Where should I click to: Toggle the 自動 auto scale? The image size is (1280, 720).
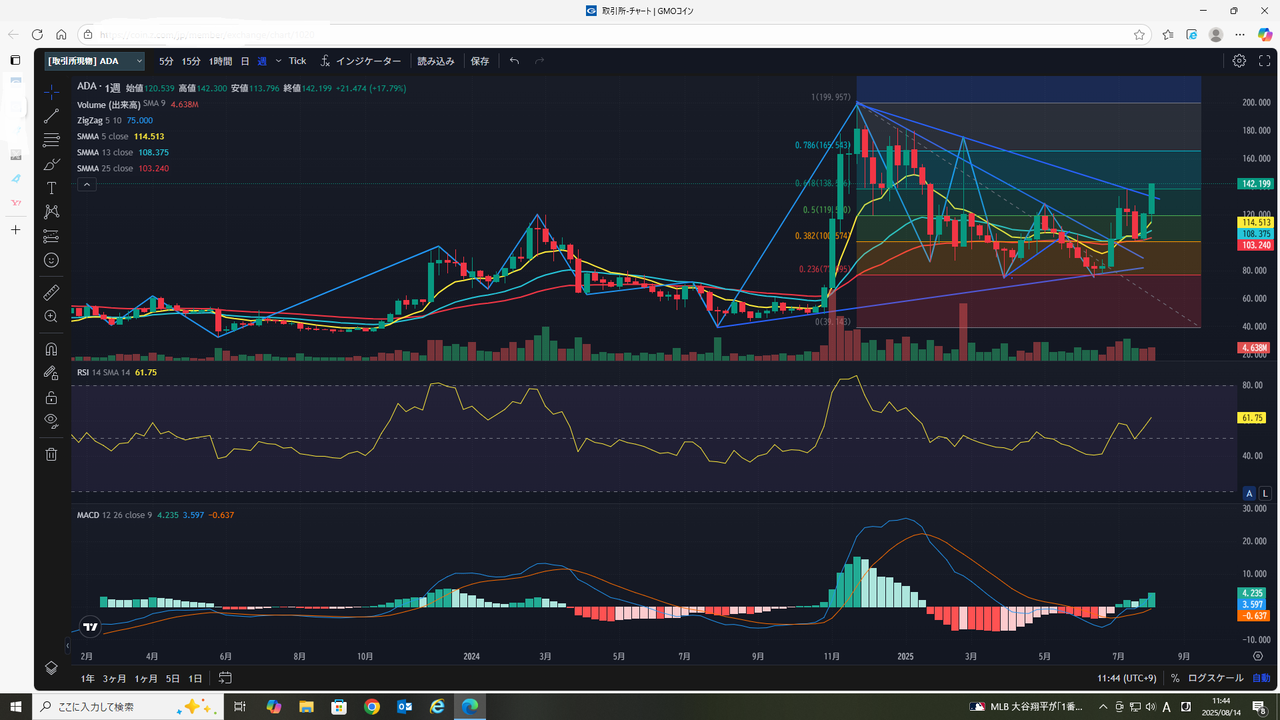click(1260, 678)
